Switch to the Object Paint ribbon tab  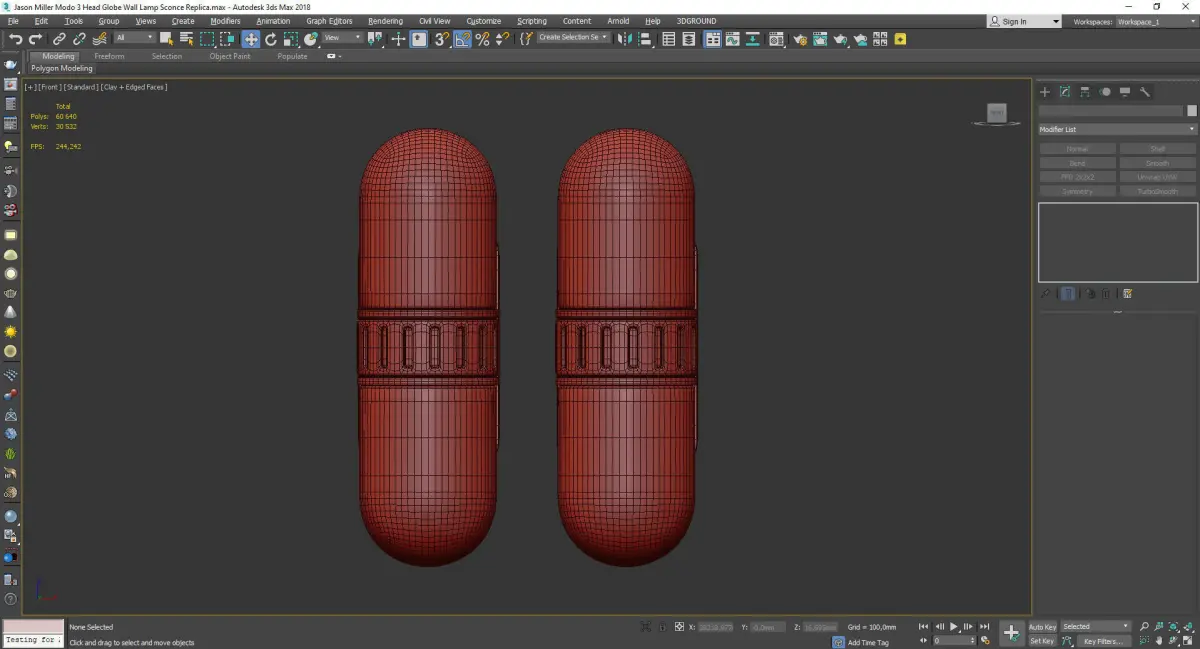pyautogui.click(x=230, y=57)
